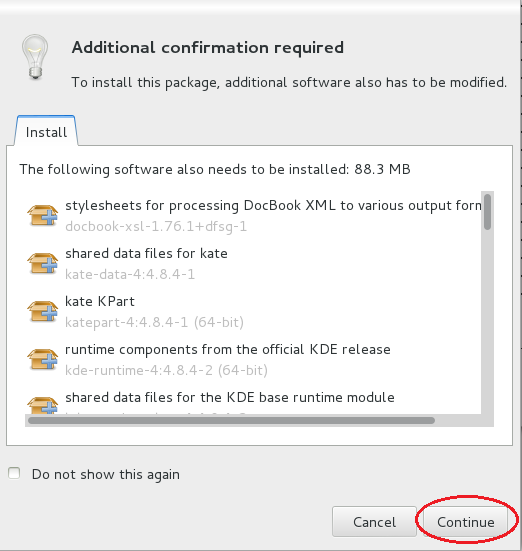Viewport: 522px width, 551px height.
Task: Click the katepart-4:4.8.4-1 (64-bit) version text
Action: coord(154,322)
